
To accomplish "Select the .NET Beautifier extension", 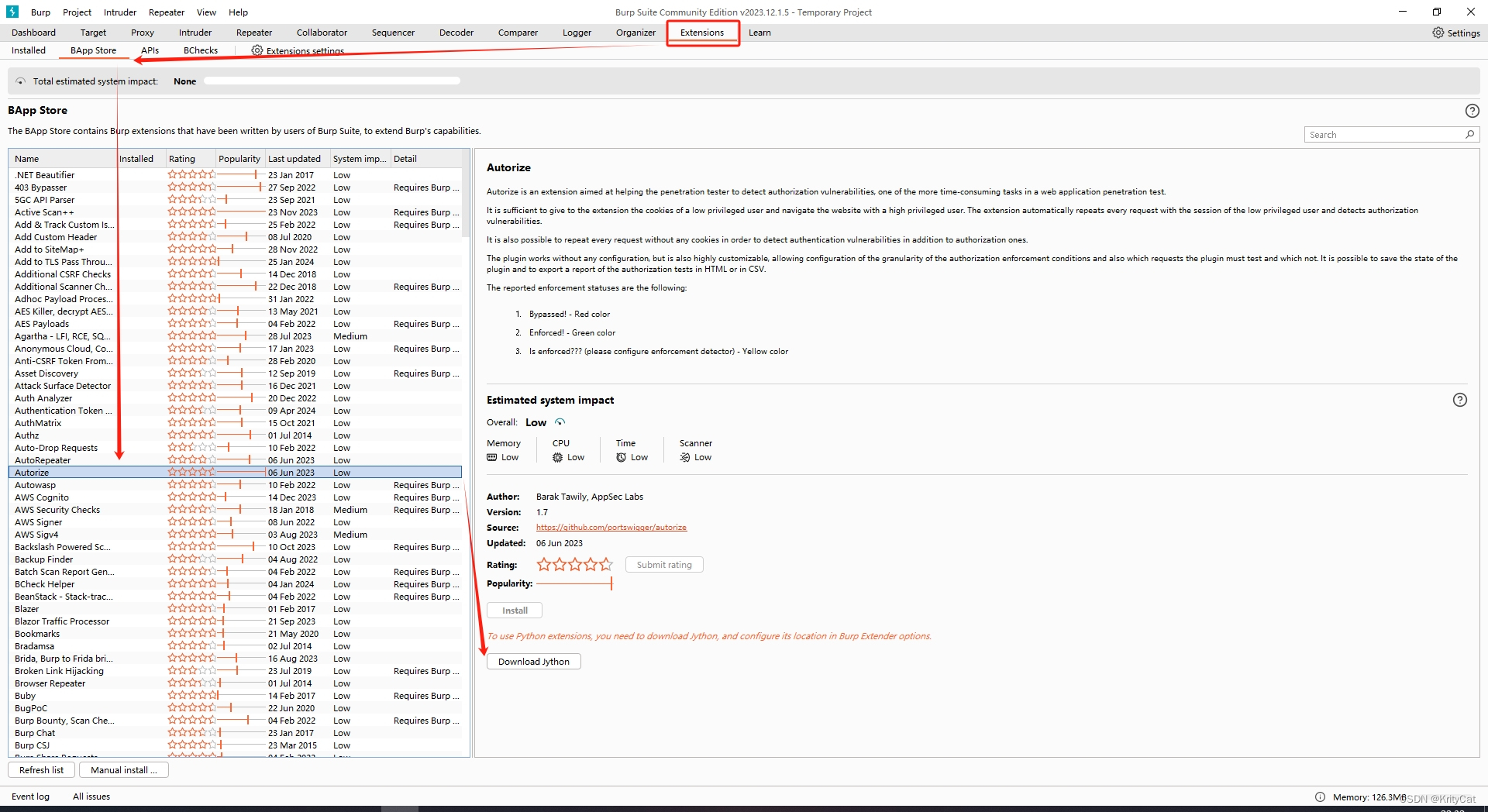I will [x=235, y=175].
